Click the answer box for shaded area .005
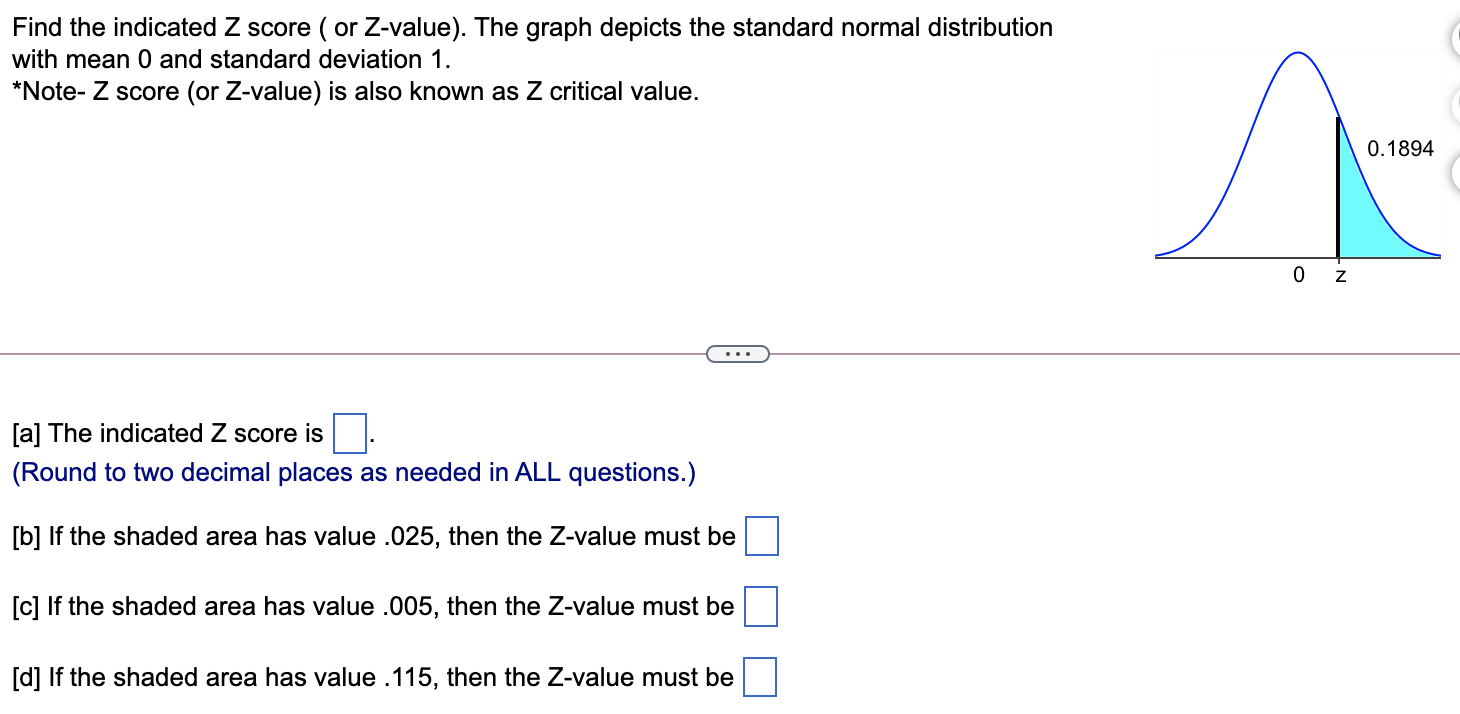Image resolution: width=1460 pixels, height=714 pixels. point(762,607)
